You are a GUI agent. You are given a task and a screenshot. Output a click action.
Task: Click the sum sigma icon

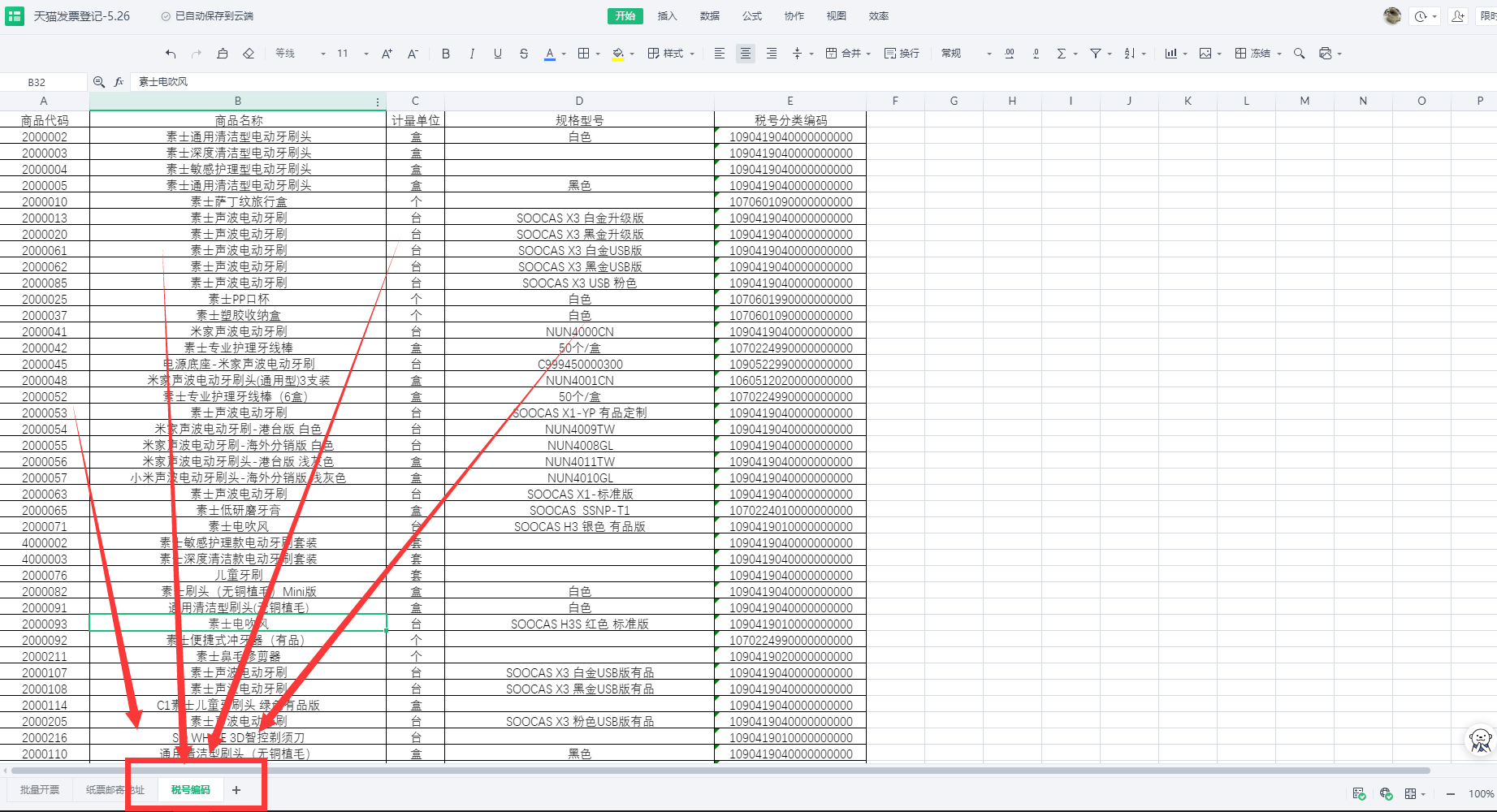pyautogui.click(x=1062, y=54)
